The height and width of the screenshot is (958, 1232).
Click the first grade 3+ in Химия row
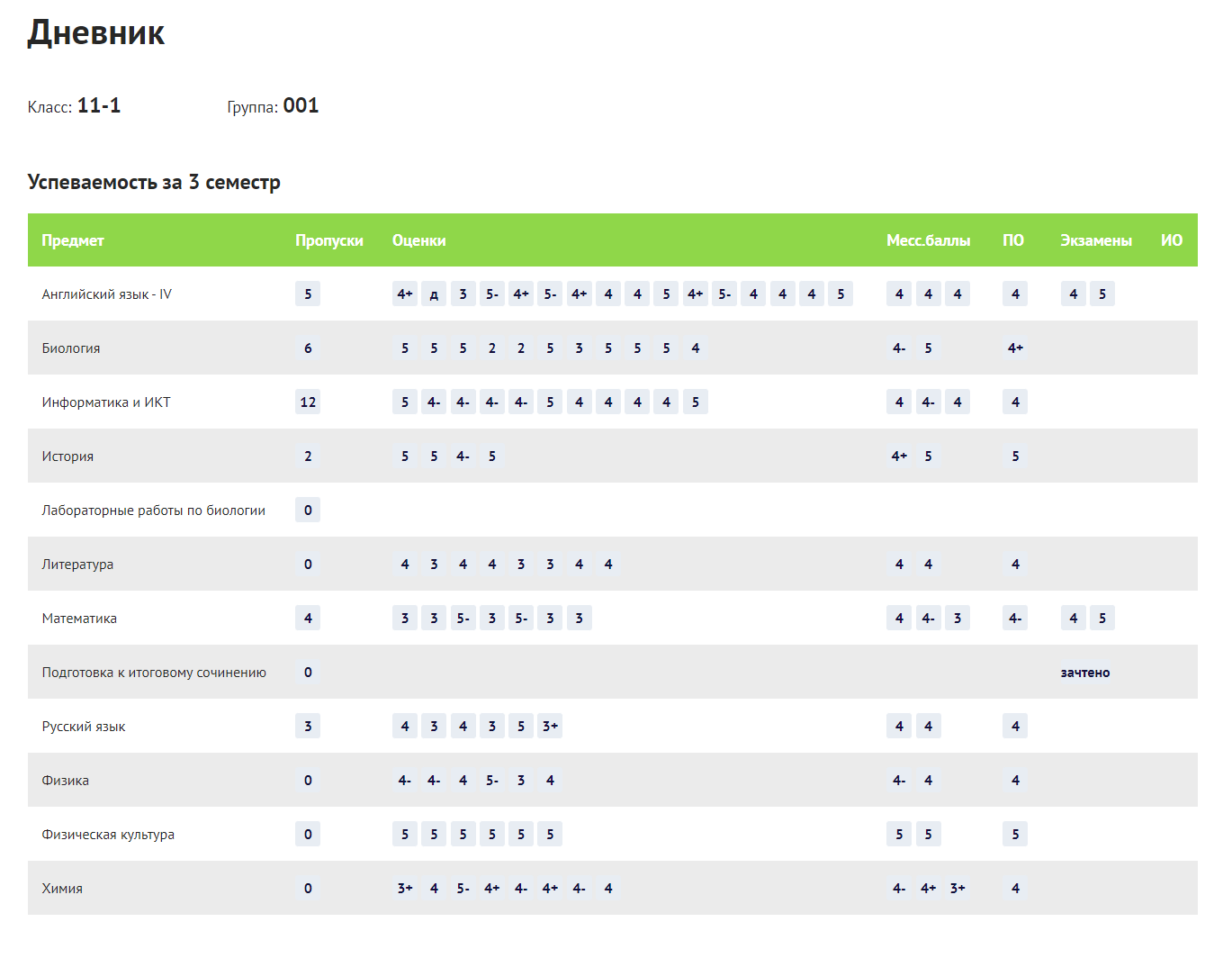click(x=405, y=889)
